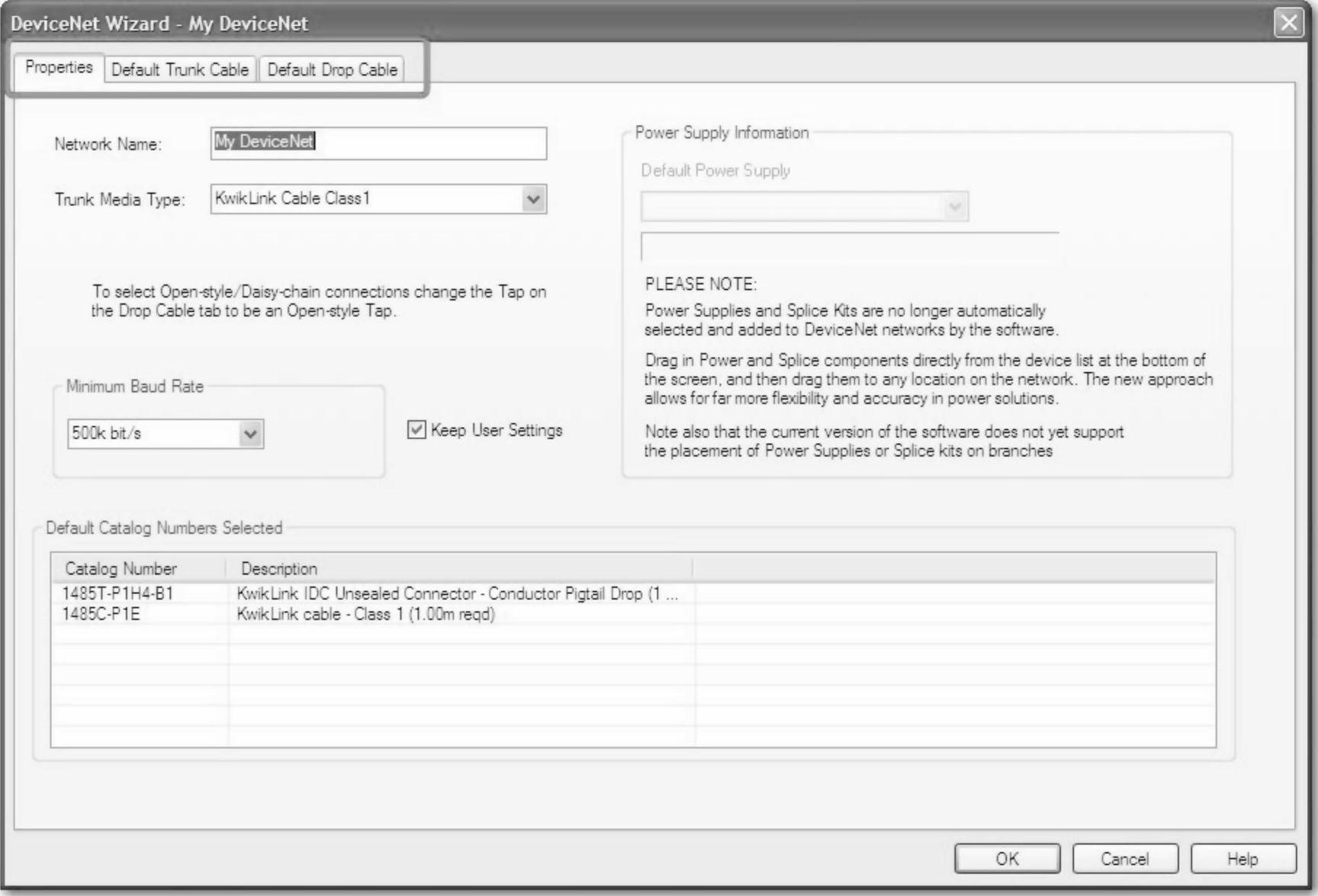Click the Network Name input field
Screen dimensions: 1318x896
378,143
